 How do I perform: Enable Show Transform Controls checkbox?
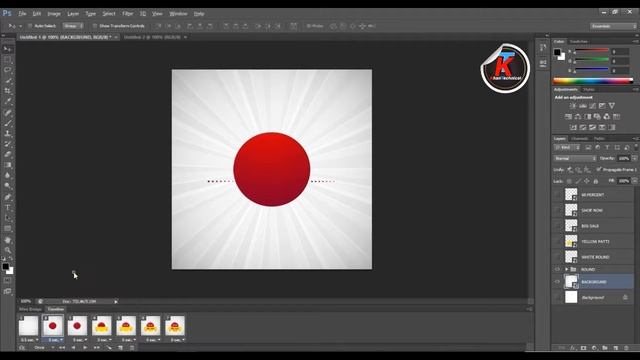click(x=95, y=26)
